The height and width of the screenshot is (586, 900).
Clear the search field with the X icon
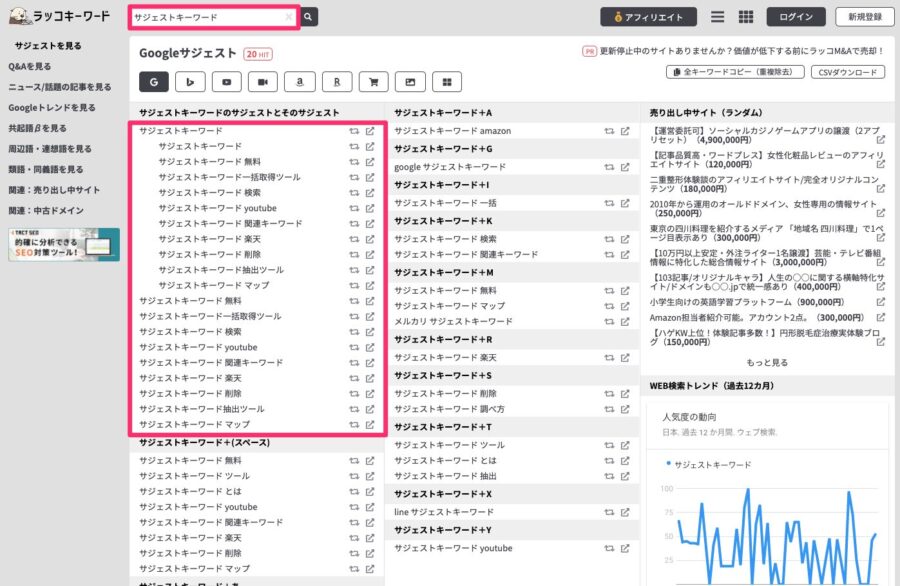(x=289, y=17)
